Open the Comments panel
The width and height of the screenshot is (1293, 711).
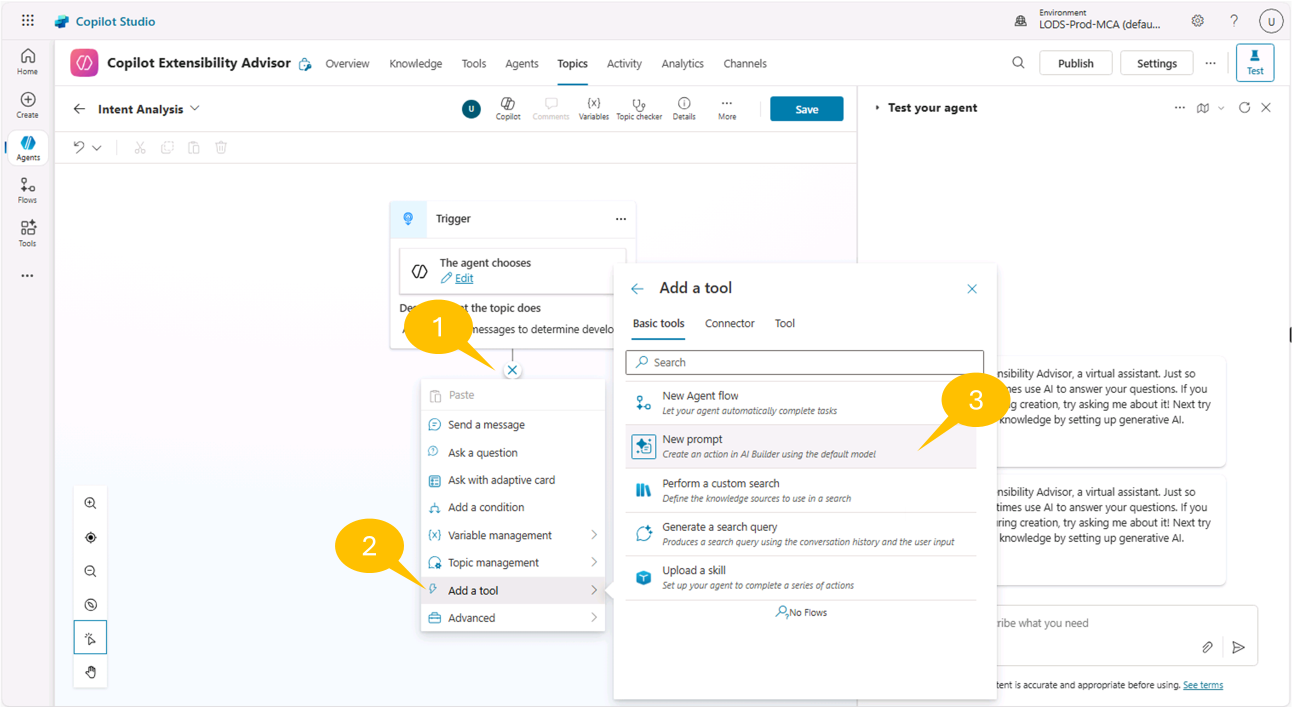pyautogui.click(x=551, y=109)
